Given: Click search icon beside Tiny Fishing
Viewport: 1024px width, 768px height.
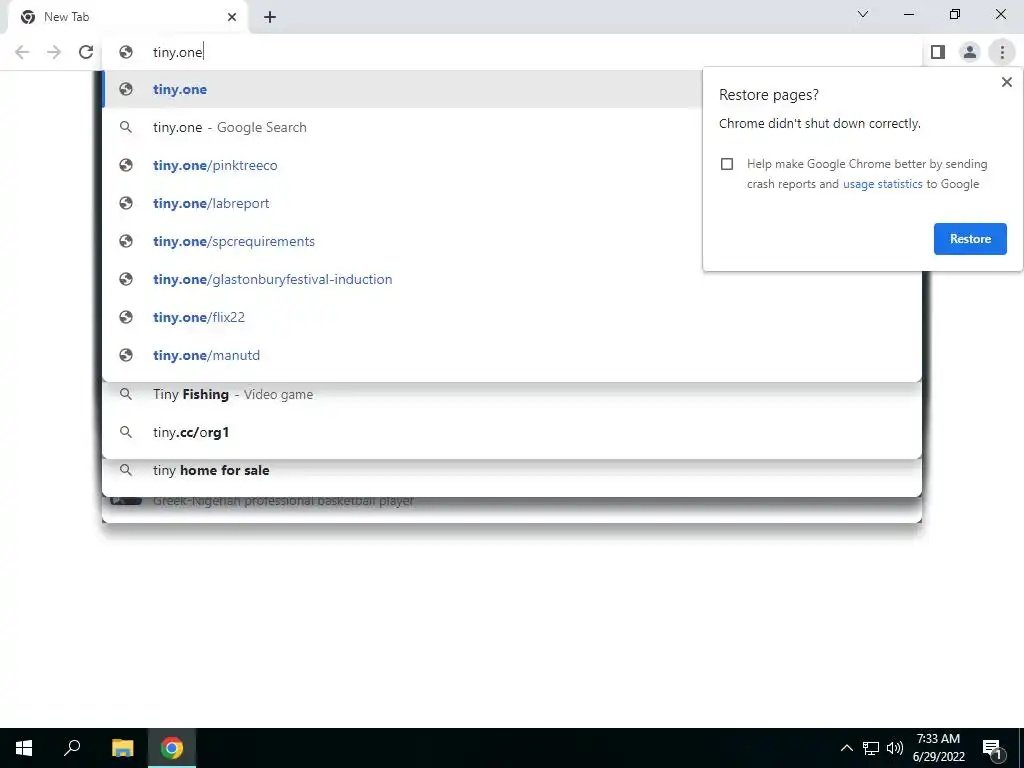Looking at the screenshot, I should pos(126,394).
